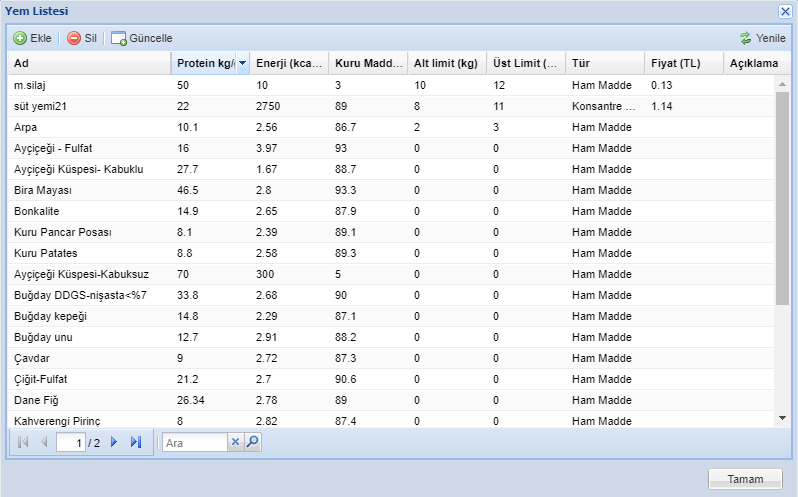The width and height of the screenshot is (798, 497).
Task: Go to the next page arrow
Action: click(x=114, y=442)
